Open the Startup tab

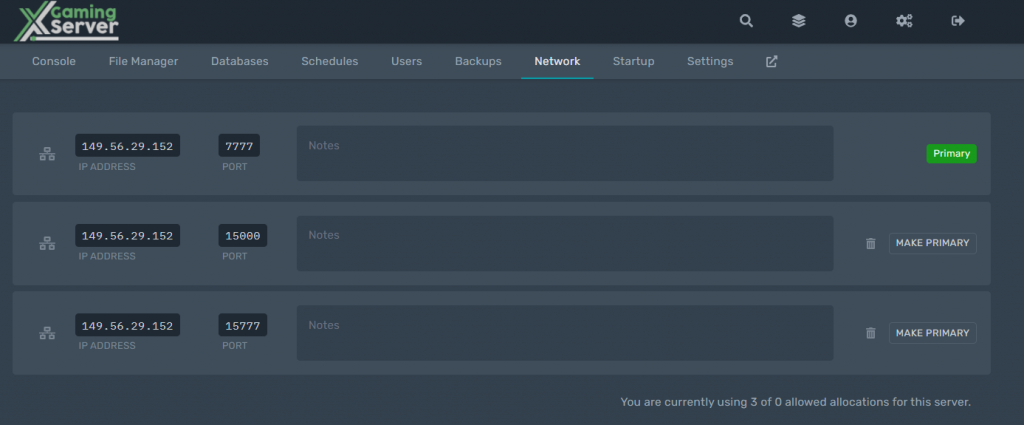point(633,61)
